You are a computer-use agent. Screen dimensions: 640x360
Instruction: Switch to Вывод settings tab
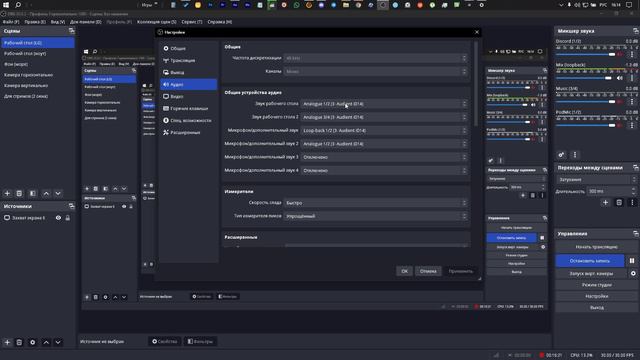point(189,72)
